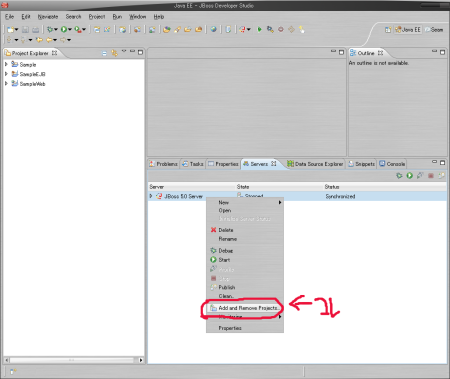Click Project Explorer horizontal scrollbar right arrow
The height and width of the screenshot is (379, 450).
[x=141, y=360]
